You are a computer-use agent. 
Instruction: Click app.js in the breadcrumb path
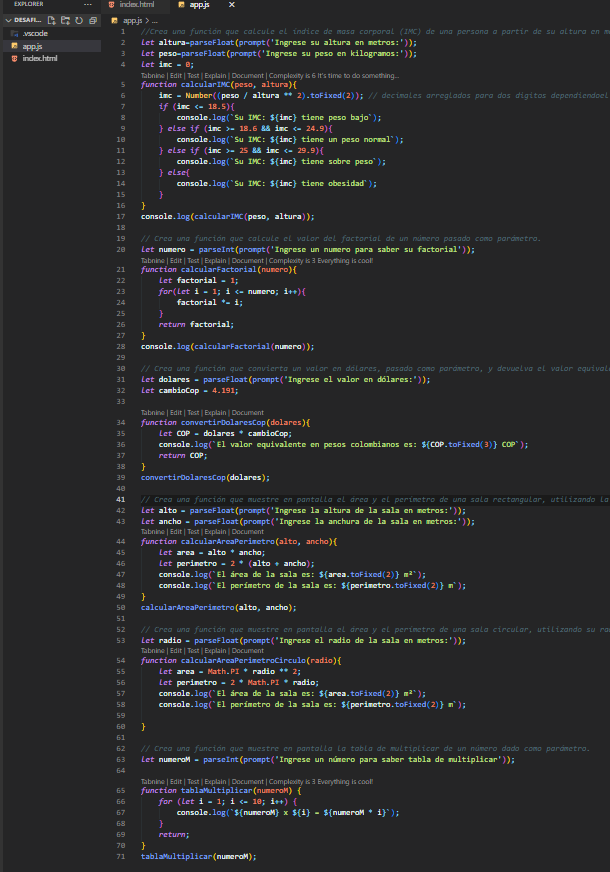(132, 21)
